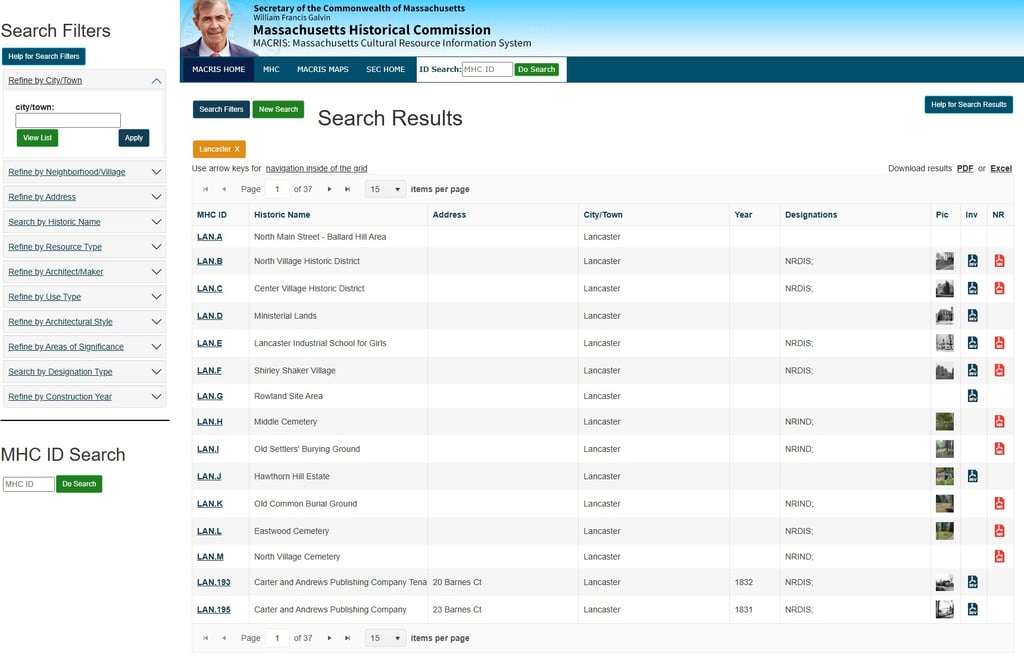The height and width of the screenshot is (660, 1024).
Task: Download results as Excel
Action: pos(1001,168)
